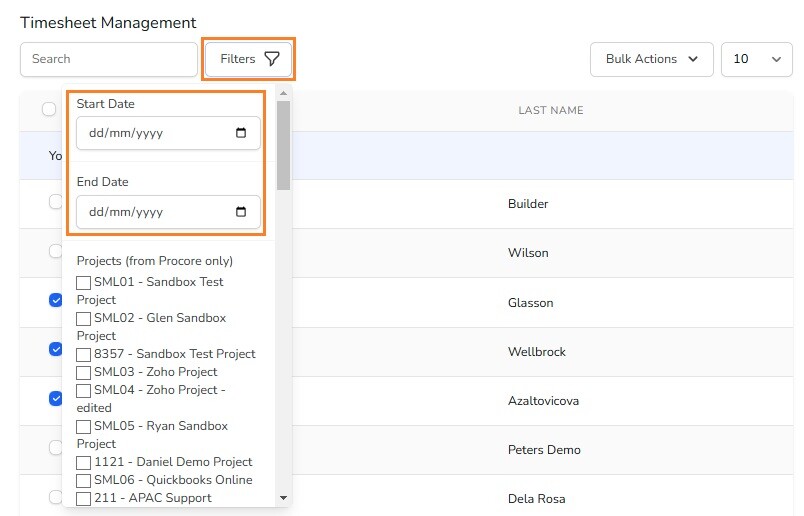The width and height of the screenshot is (804, 516).
Task: Select the Glasson last name cell
Action: [530, 303]
